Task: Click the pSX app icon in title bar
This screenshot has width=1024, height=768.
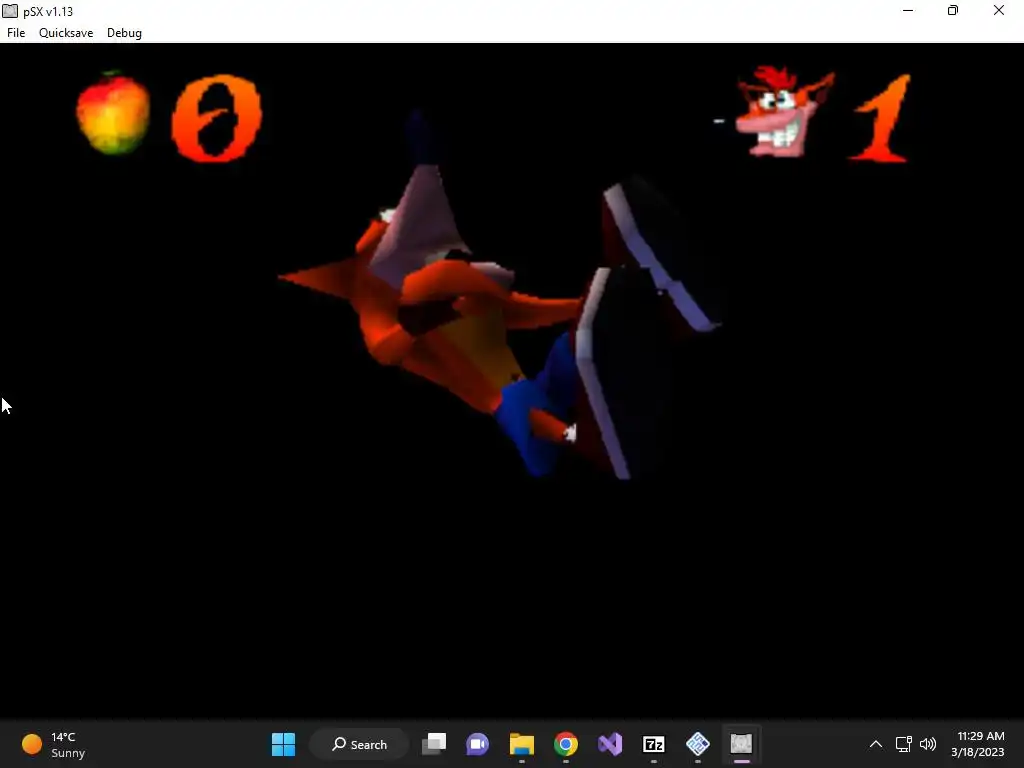Action: [10, 11]
